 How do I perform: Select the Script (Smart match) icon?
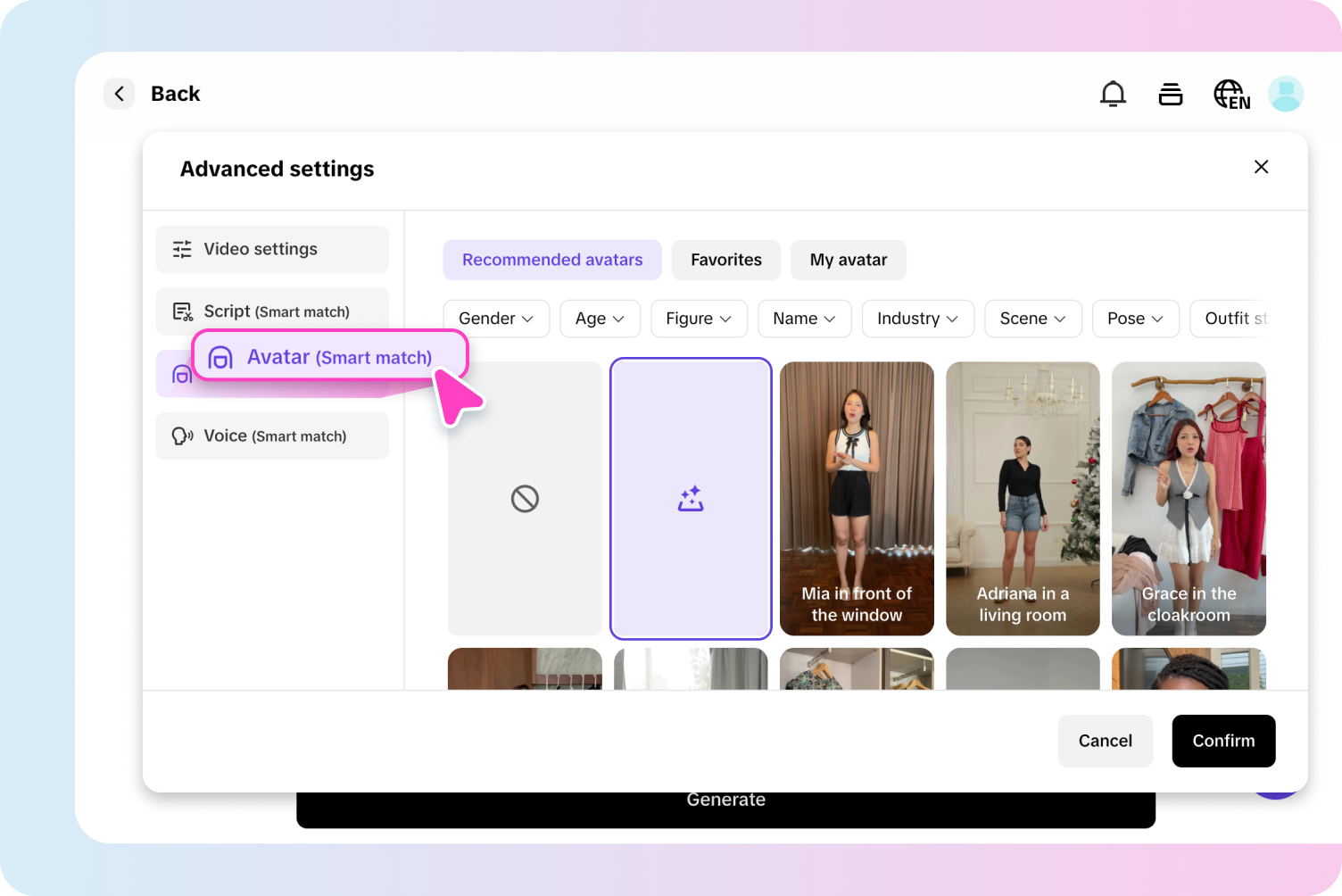183,311
